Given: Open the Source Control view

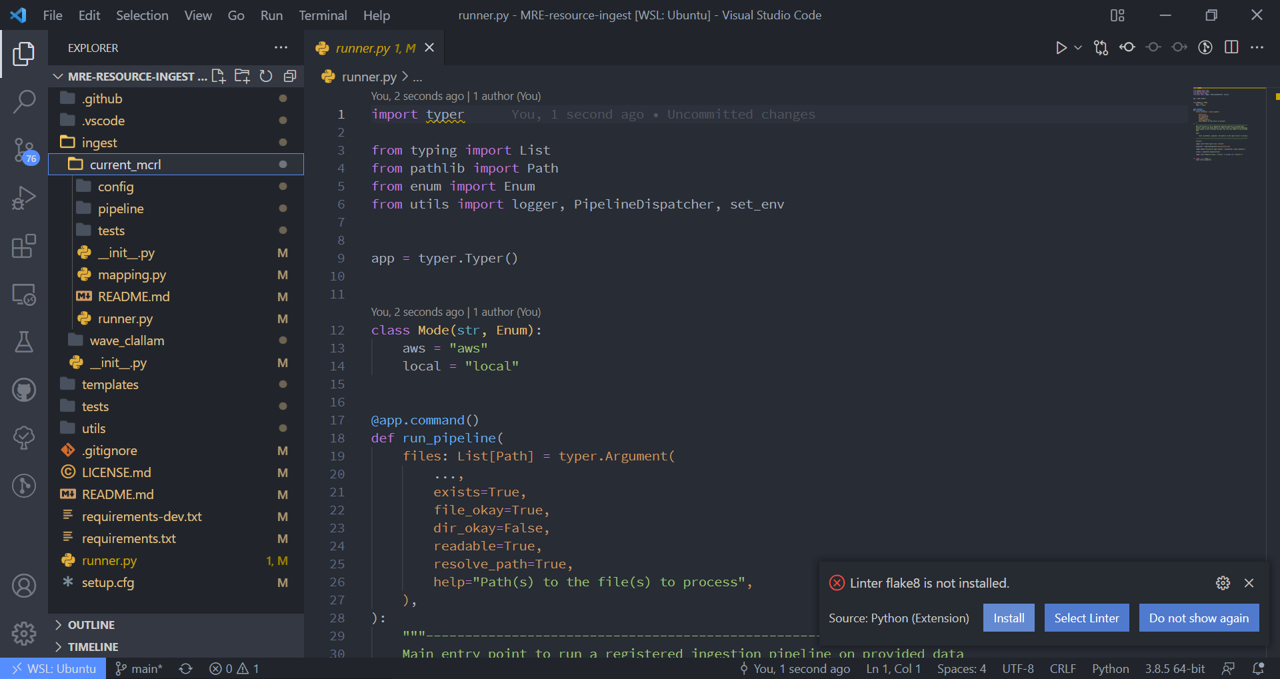Looking at the screenshot, I should point(24,150).
